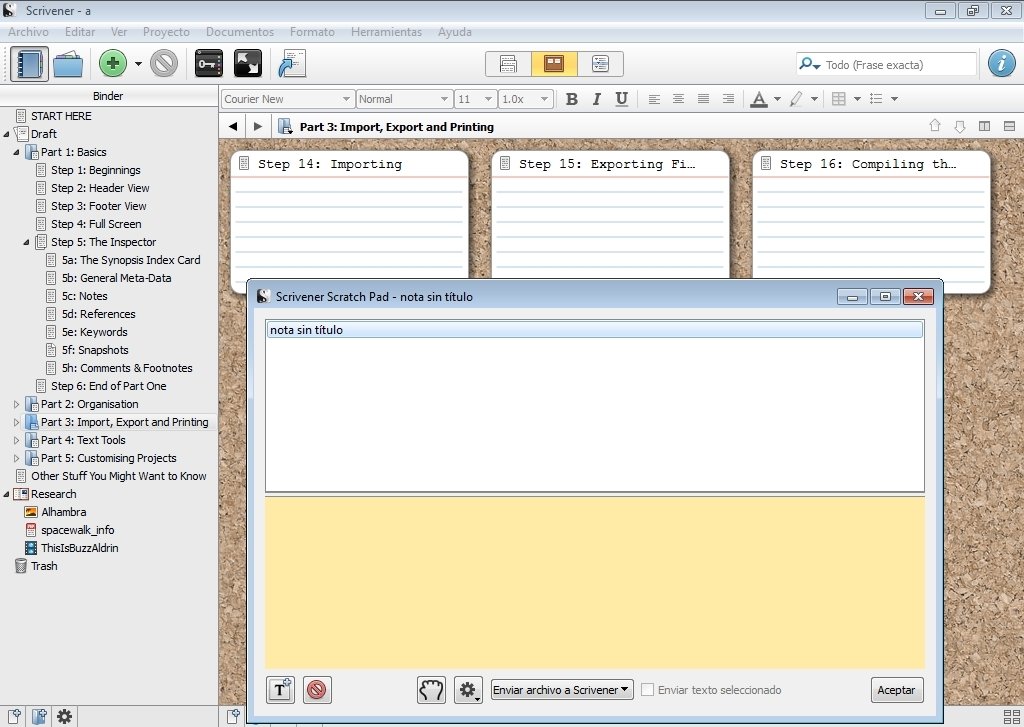Toggle bold formatting
This screenshot has width=1024, height=727.
(x=571, y=99)
